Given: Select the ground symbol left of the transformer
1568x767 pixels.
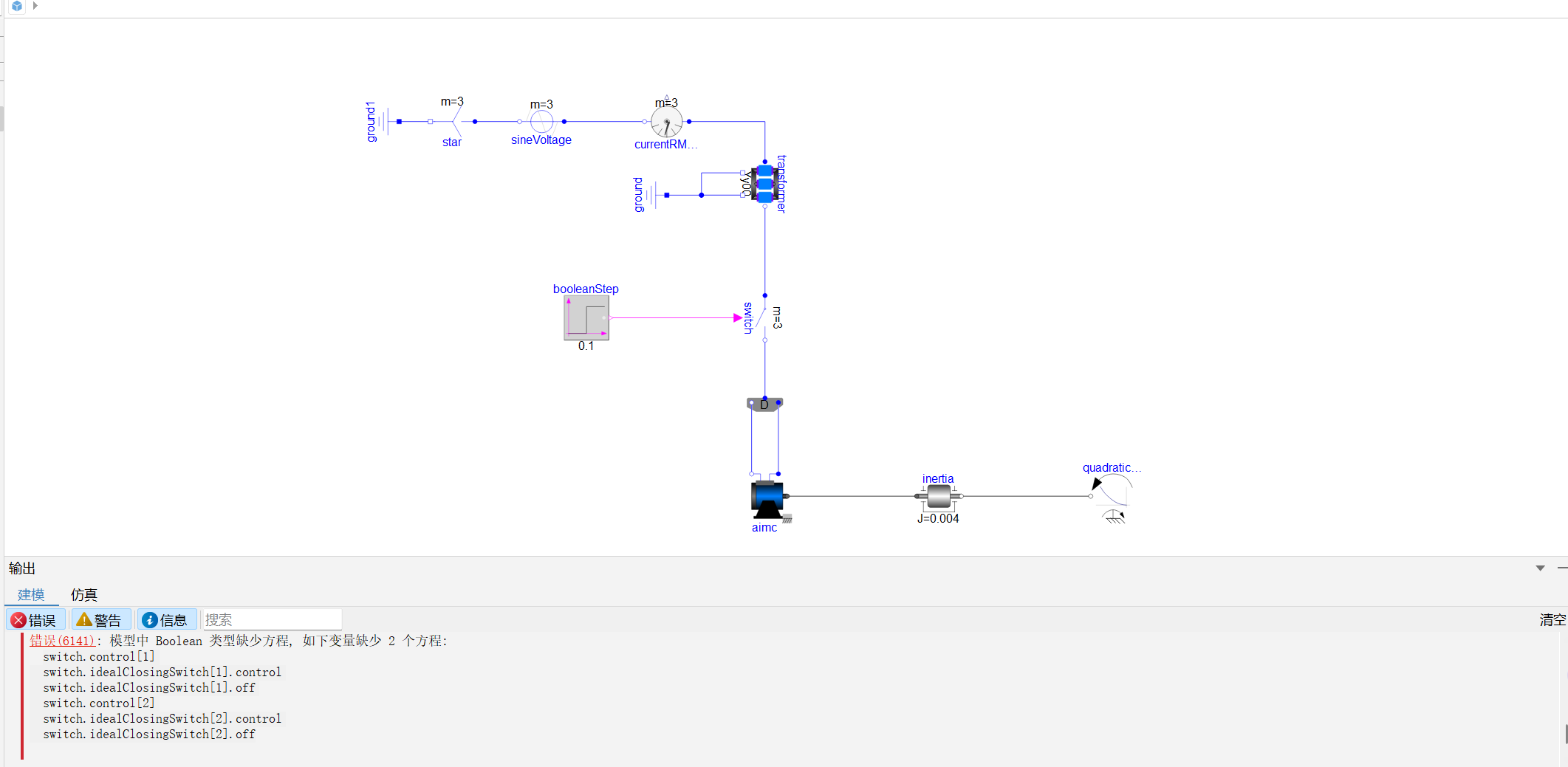Looking at the screenshot, I should click(654, 196).
